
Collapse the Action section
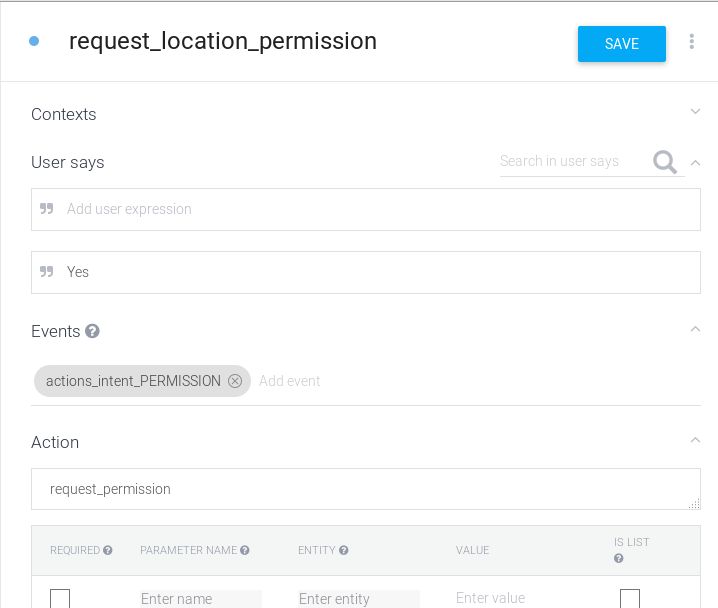(x=695, y=440)
